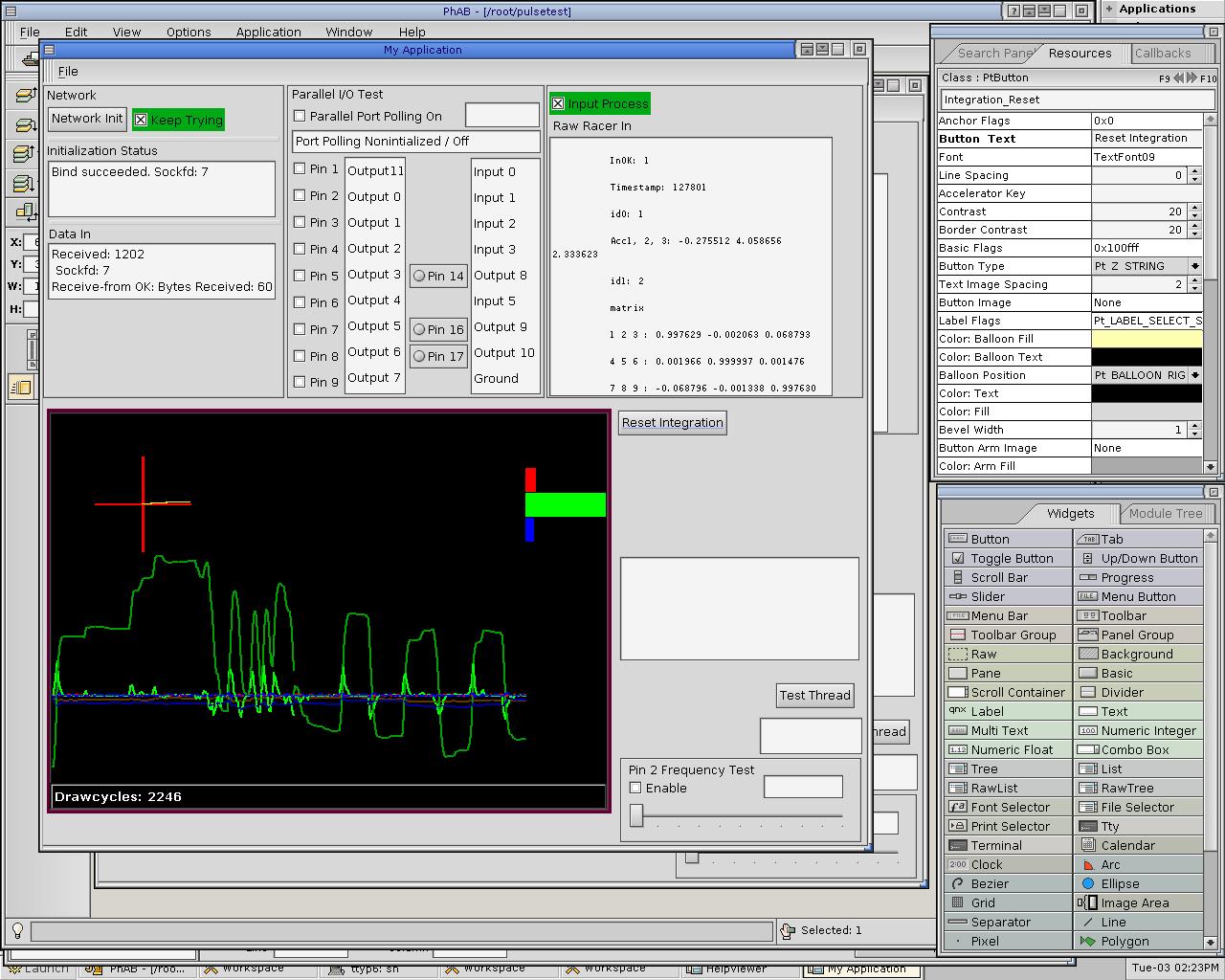Disable the Keep Trying checkbox

click(141, 120)
